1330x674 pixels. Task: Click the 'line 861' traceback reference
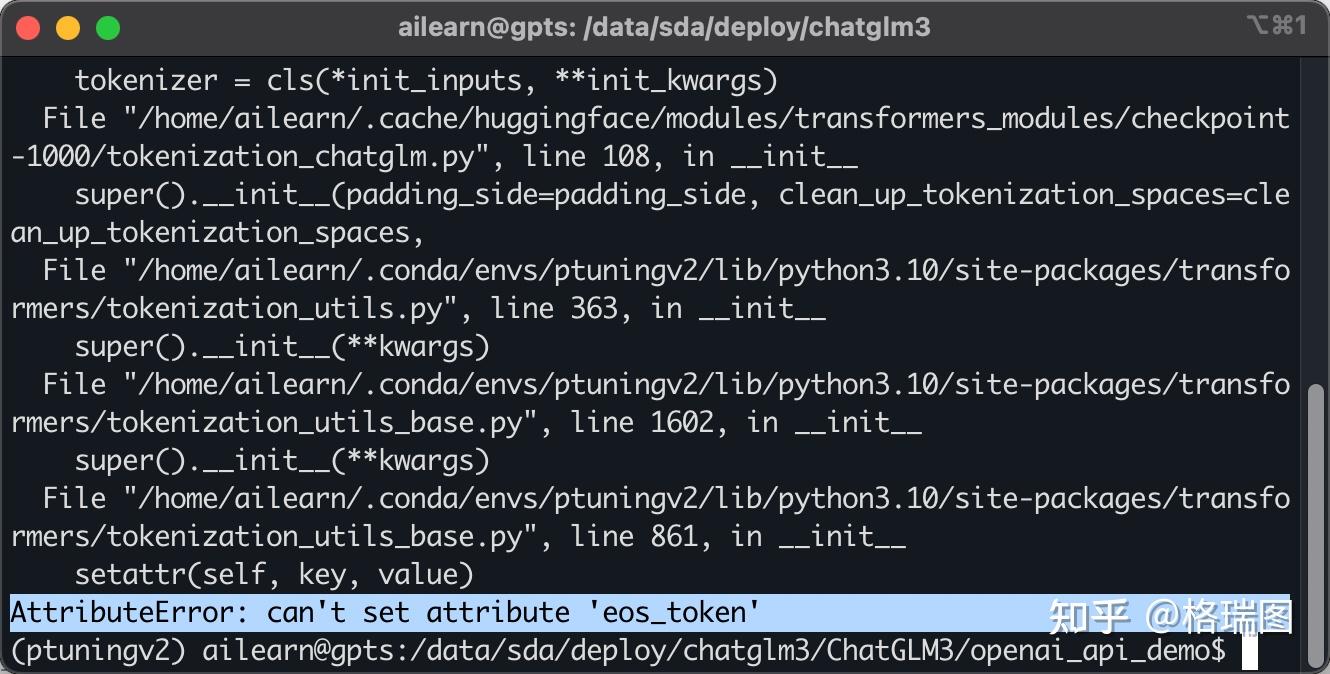[x=634, y=537]
